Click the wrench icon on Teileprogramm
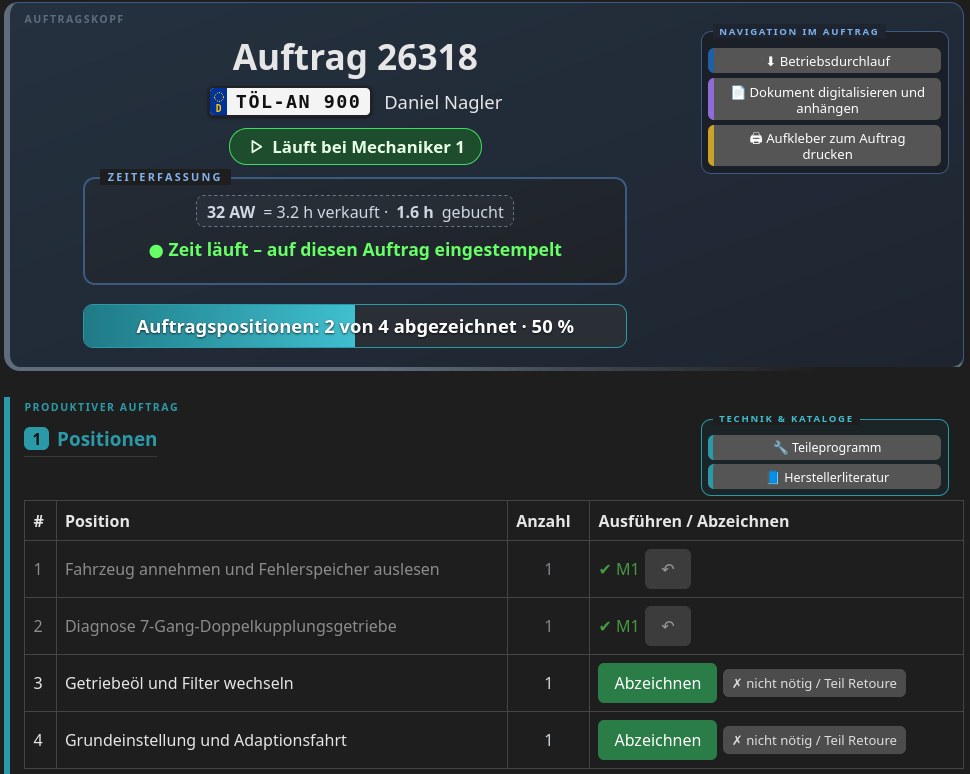The height and width of the screenshot is (774, 970). click(x=780, y=447)
